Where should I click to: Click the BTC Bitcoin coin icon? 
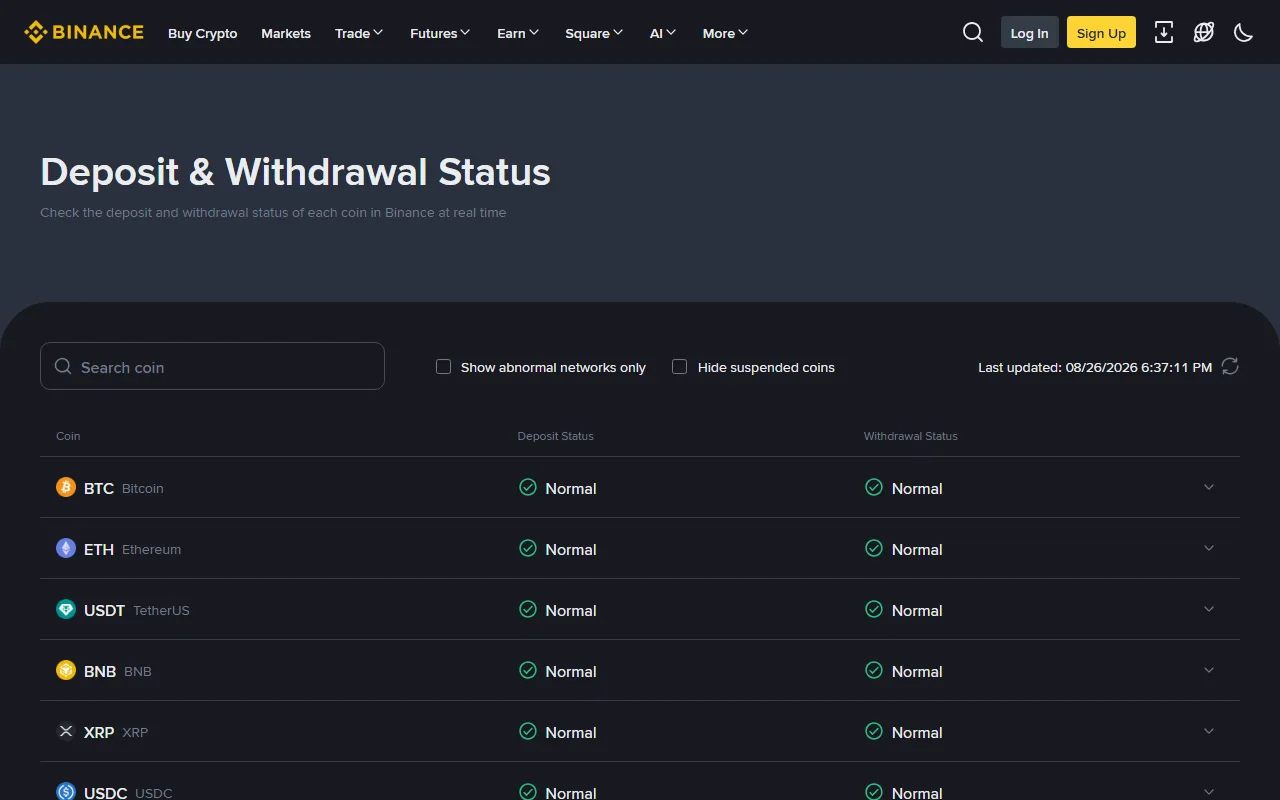66,488
